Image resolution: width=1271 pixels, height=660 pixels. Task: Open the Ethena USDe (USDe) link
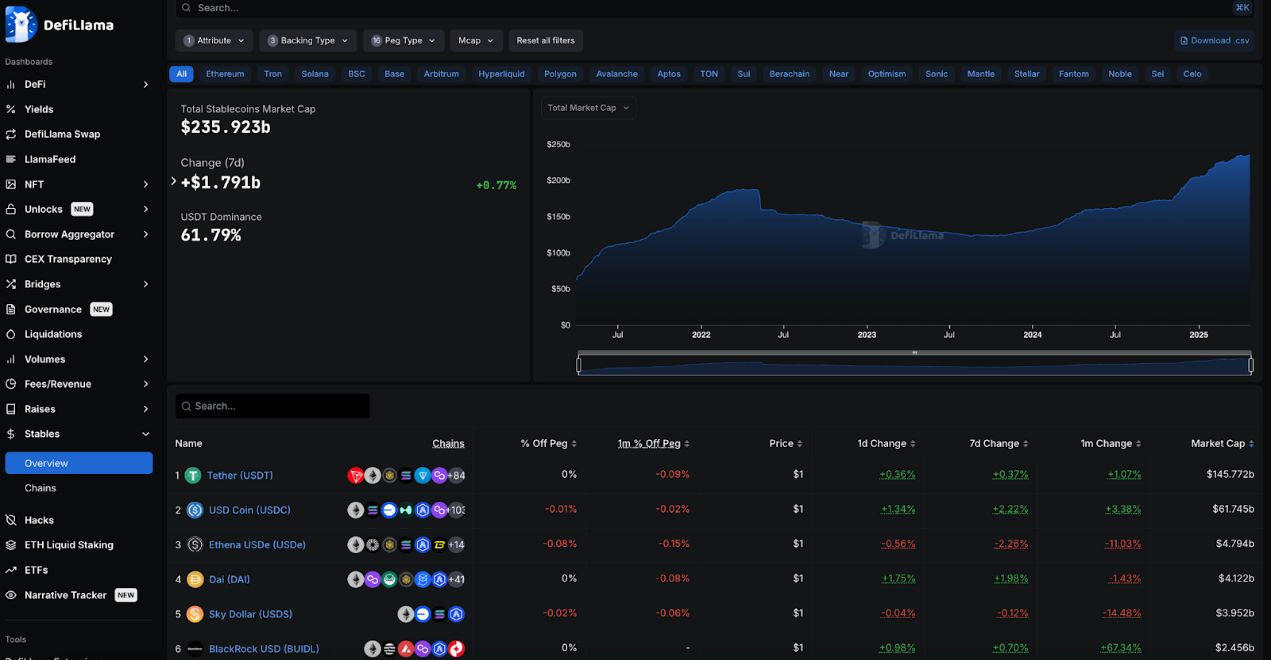[257, 545]
